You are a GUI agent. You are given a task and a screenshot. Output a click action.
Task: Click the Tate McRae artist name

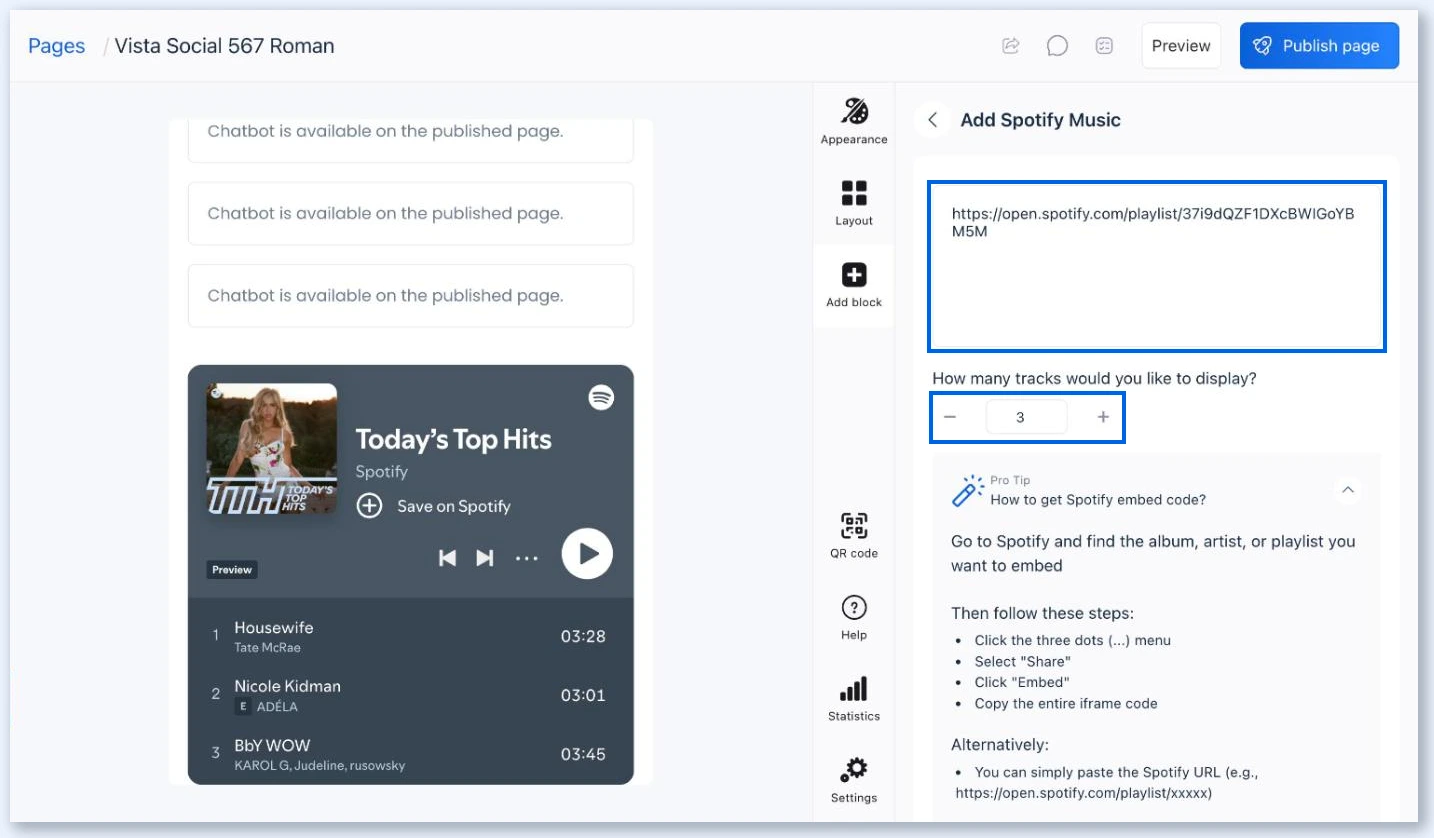[x=268, y=648]
